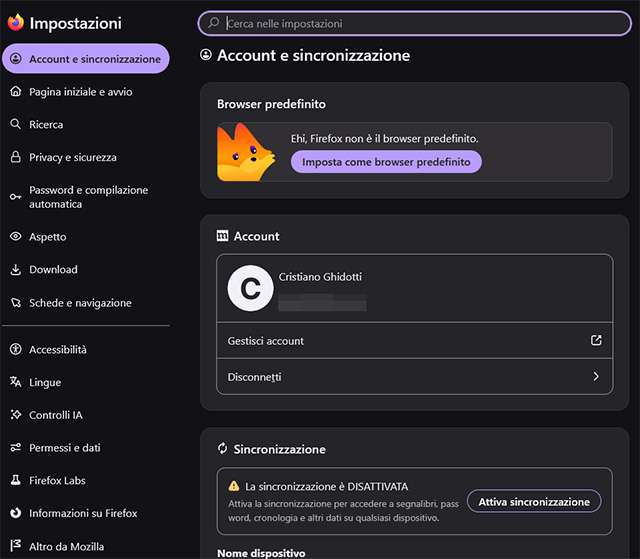Click the Nome dispositivo label

point(261,553)
